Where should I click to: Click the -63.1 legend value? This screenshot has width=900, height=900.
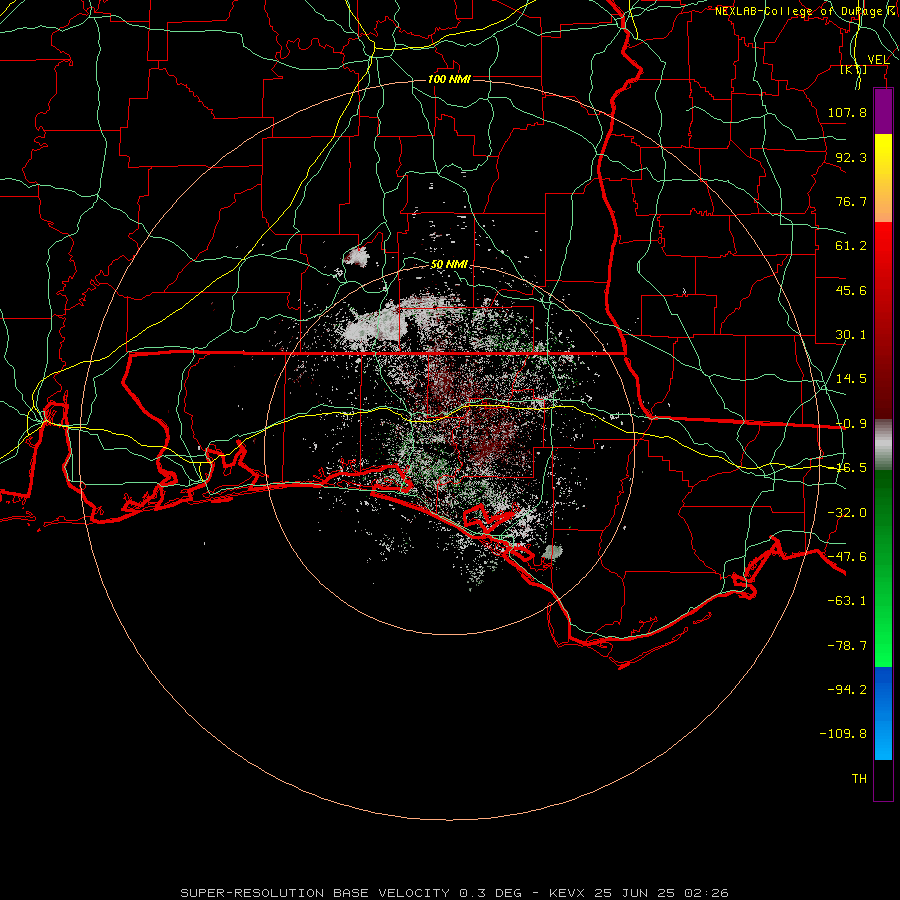coord(847,601)
